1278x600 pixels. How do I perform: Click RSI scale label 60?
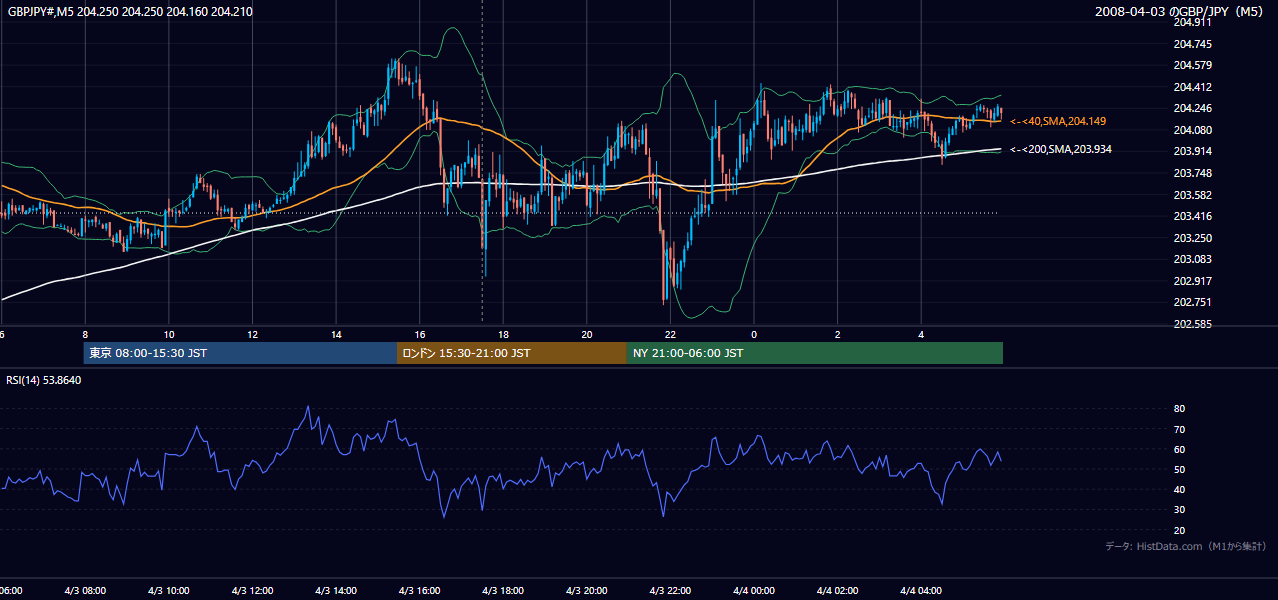point(1179,449)
